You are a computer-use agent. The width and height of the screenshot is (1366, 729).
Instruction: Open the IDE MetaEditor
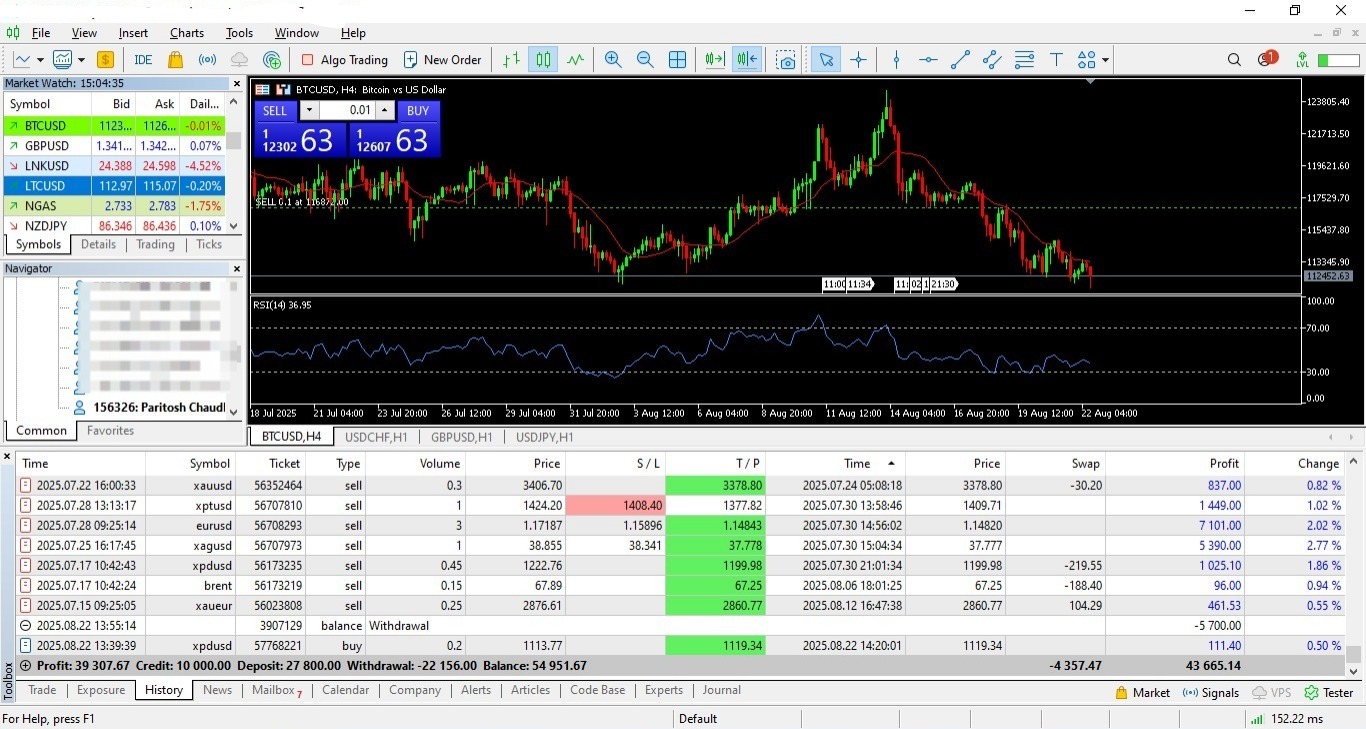click(143, 60)
